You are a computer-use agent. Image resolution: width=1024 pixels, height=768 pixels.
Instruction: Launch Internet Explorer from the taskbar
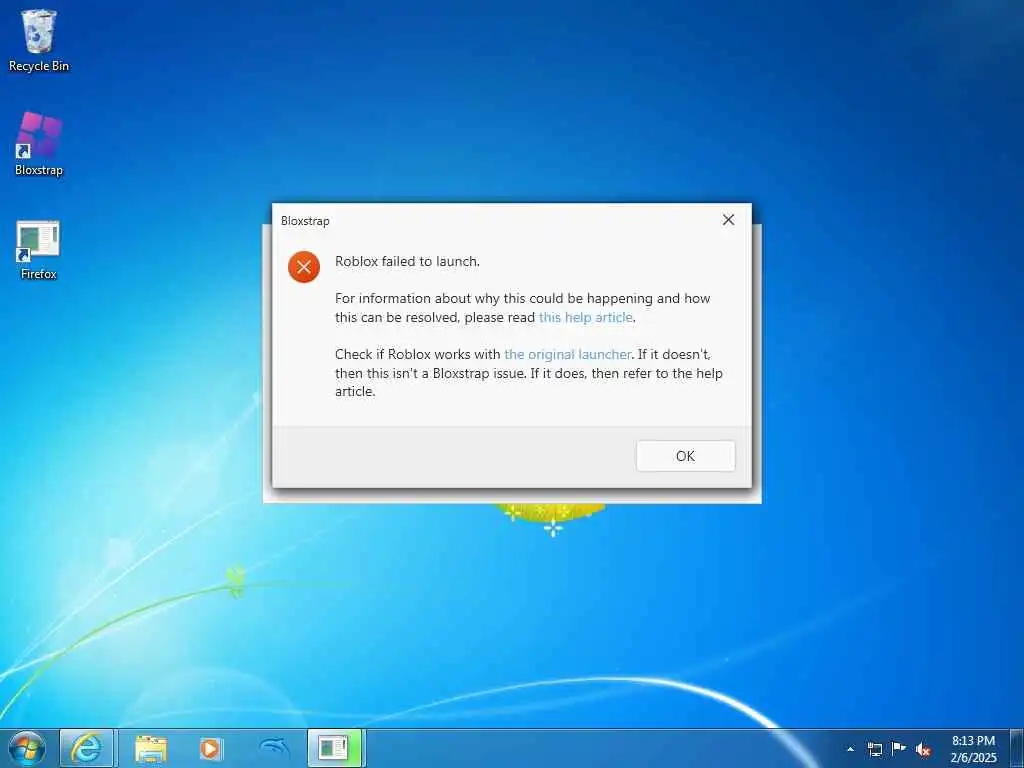click(86, 748)
